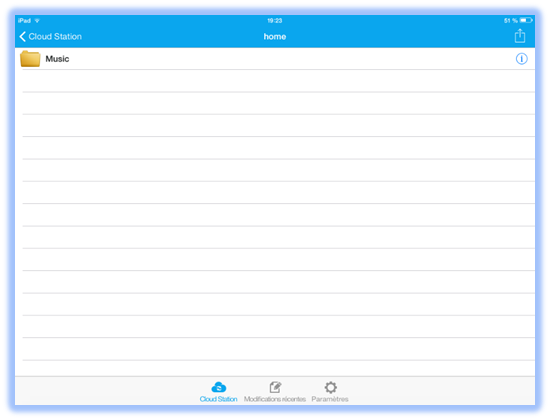Image resolution: width=550 pixels, height=420 pixels.
Task: Select the Cloud Station bottom tab label
Action: [x=219, y=399]
